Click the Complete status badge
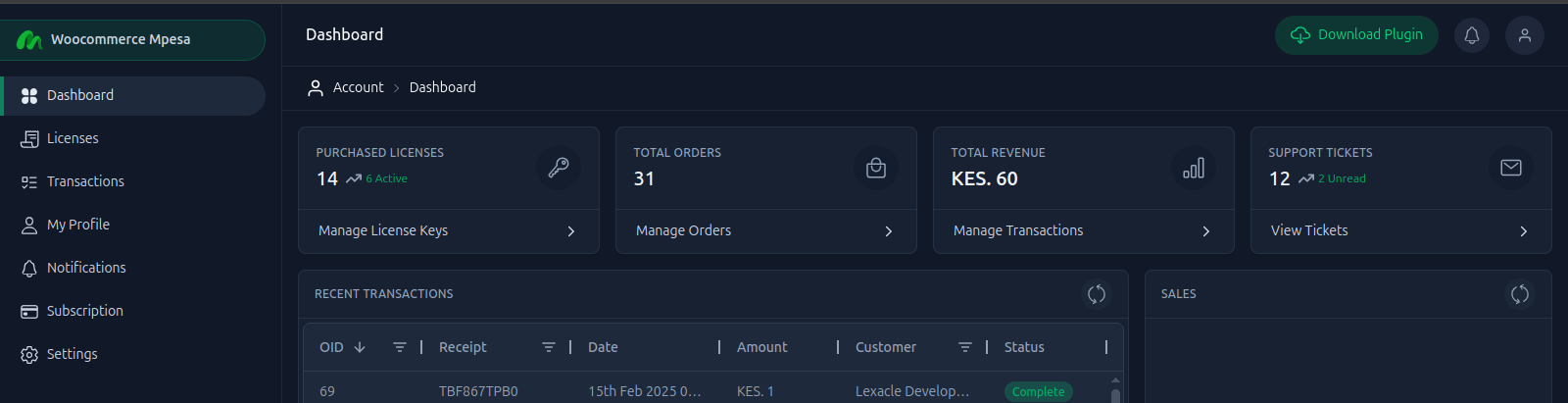 [x=1039, y=391]
